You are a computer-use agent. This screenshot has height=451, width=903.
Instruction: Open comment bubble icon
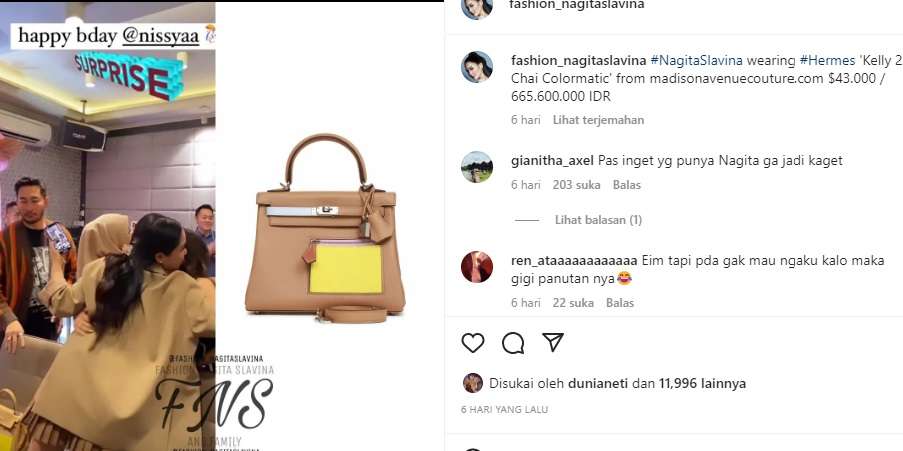[513, 343]
